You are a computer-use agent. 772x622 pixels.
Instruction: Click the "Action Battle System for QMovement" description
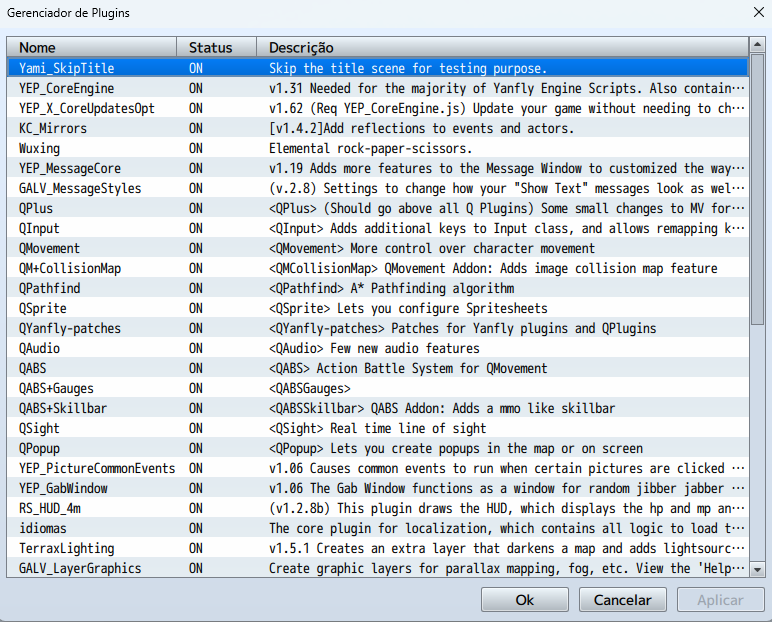432,368
